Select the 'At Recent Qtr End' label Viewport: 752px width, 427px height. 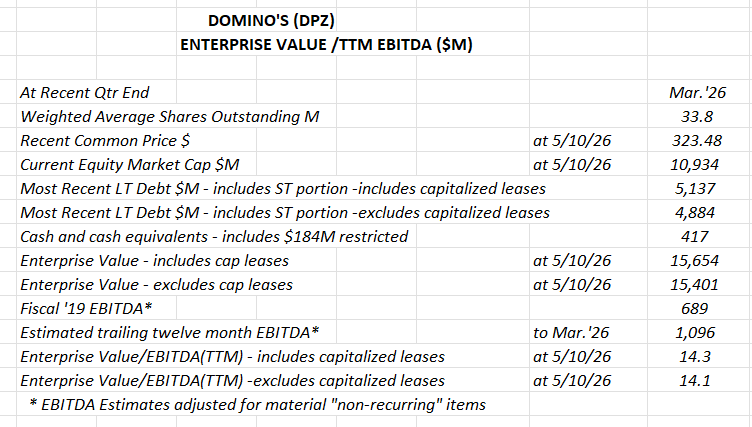point(85,93)
